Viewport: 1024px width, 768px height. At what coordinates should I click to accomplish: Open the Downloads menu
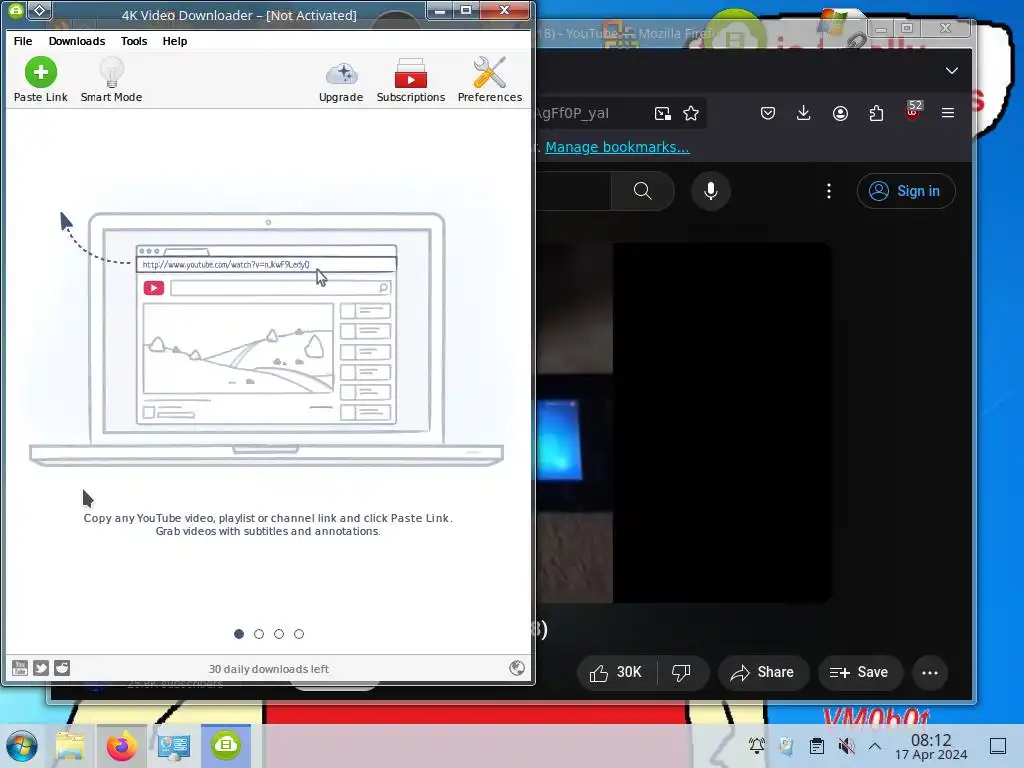point(76,40)
